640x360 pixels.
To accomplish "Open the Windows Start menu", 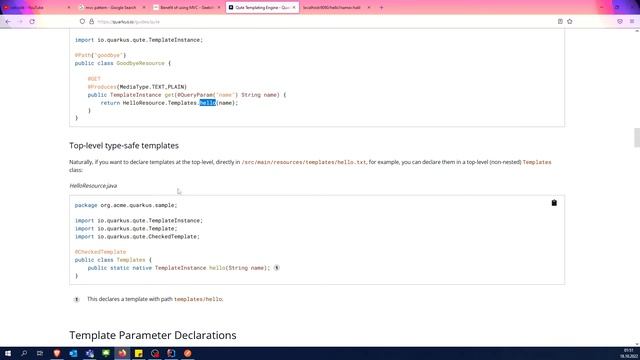I will [8, 353].
